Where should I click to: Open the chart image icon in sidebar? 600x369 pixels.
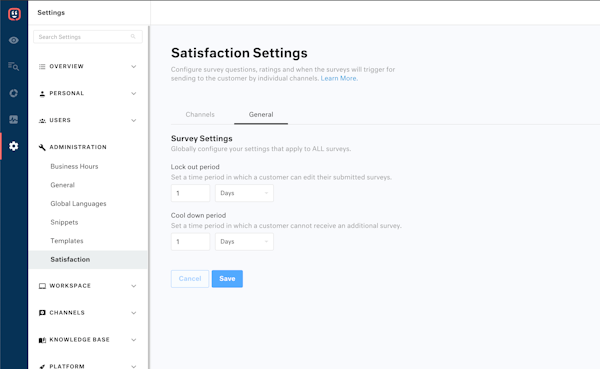[x=14, y=119]
